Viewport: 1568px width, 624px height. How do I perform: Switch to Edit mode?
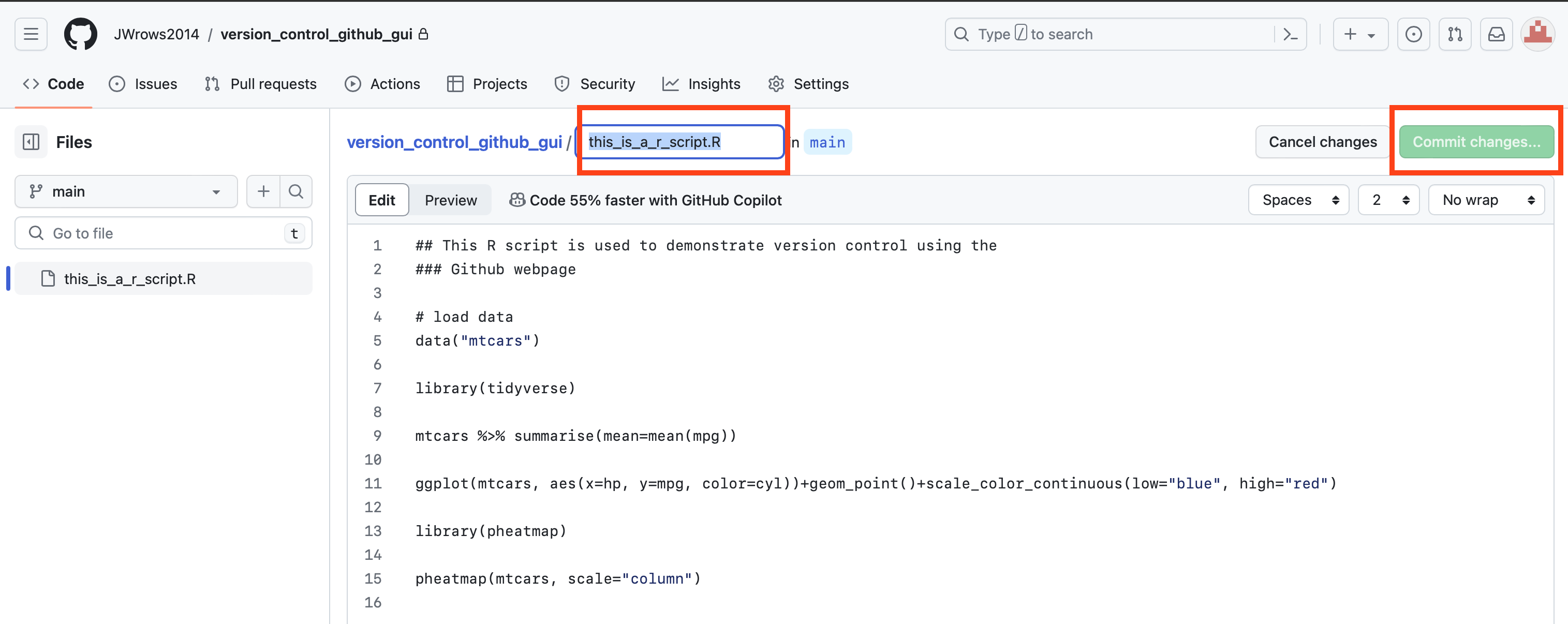click(382, 200)
